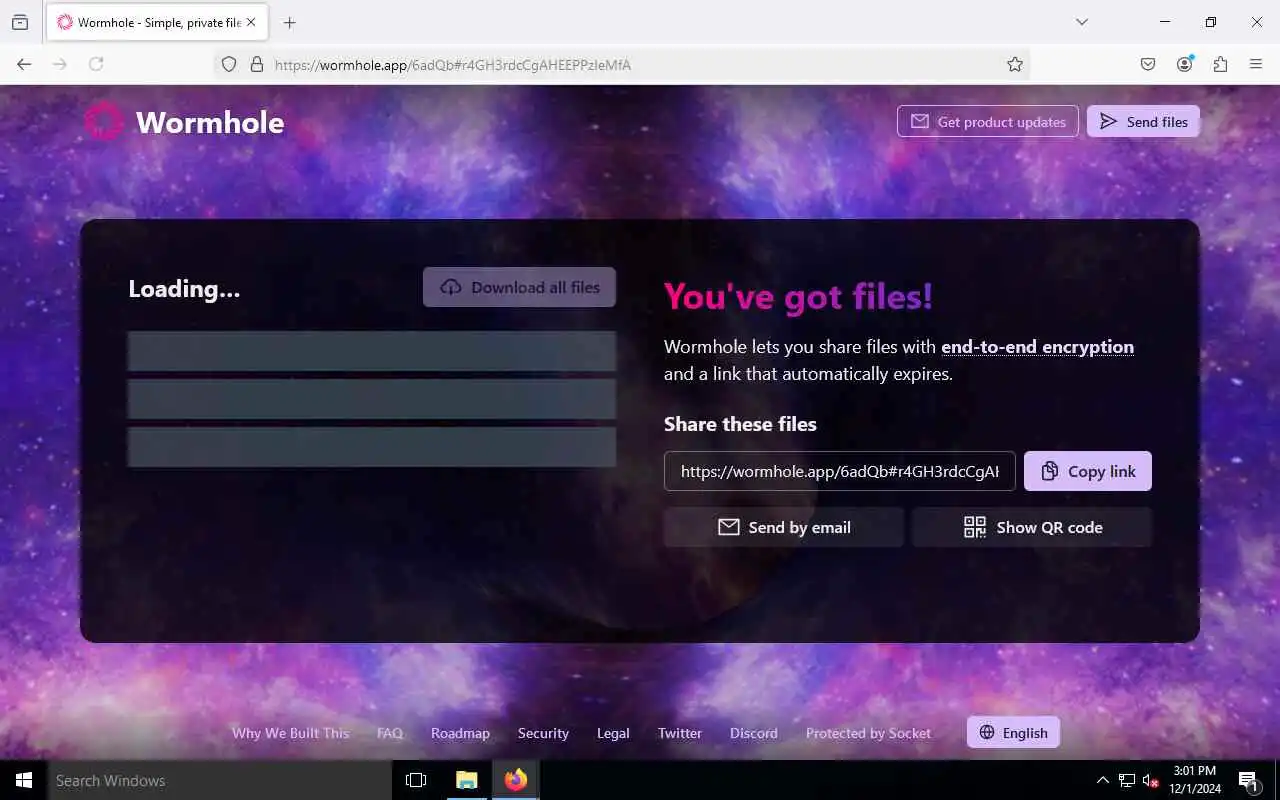Close the Wormhole browser tab

click(x=251, y=22)
